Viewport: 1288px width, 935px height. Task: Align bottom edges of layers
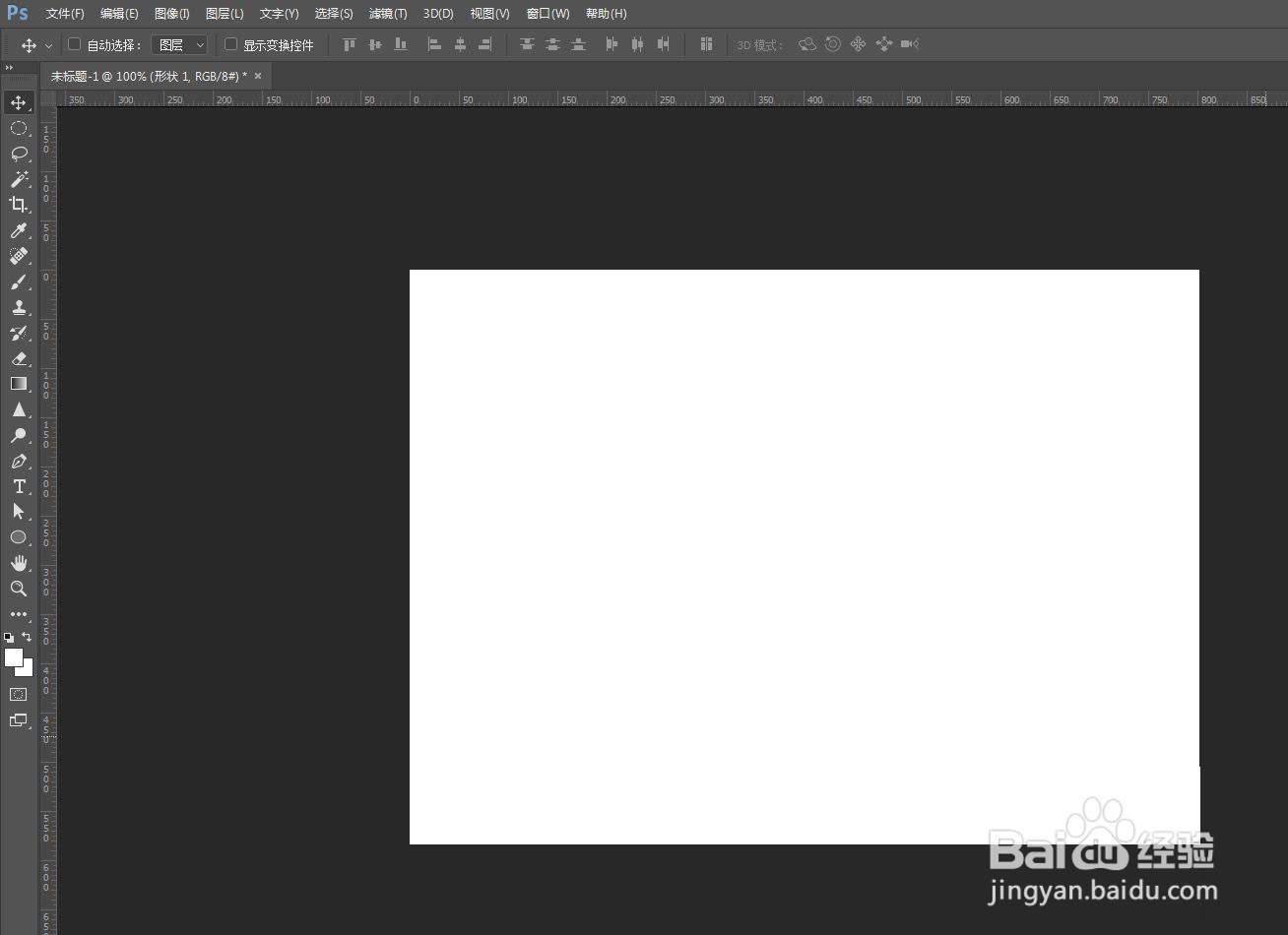pos(400,44)
